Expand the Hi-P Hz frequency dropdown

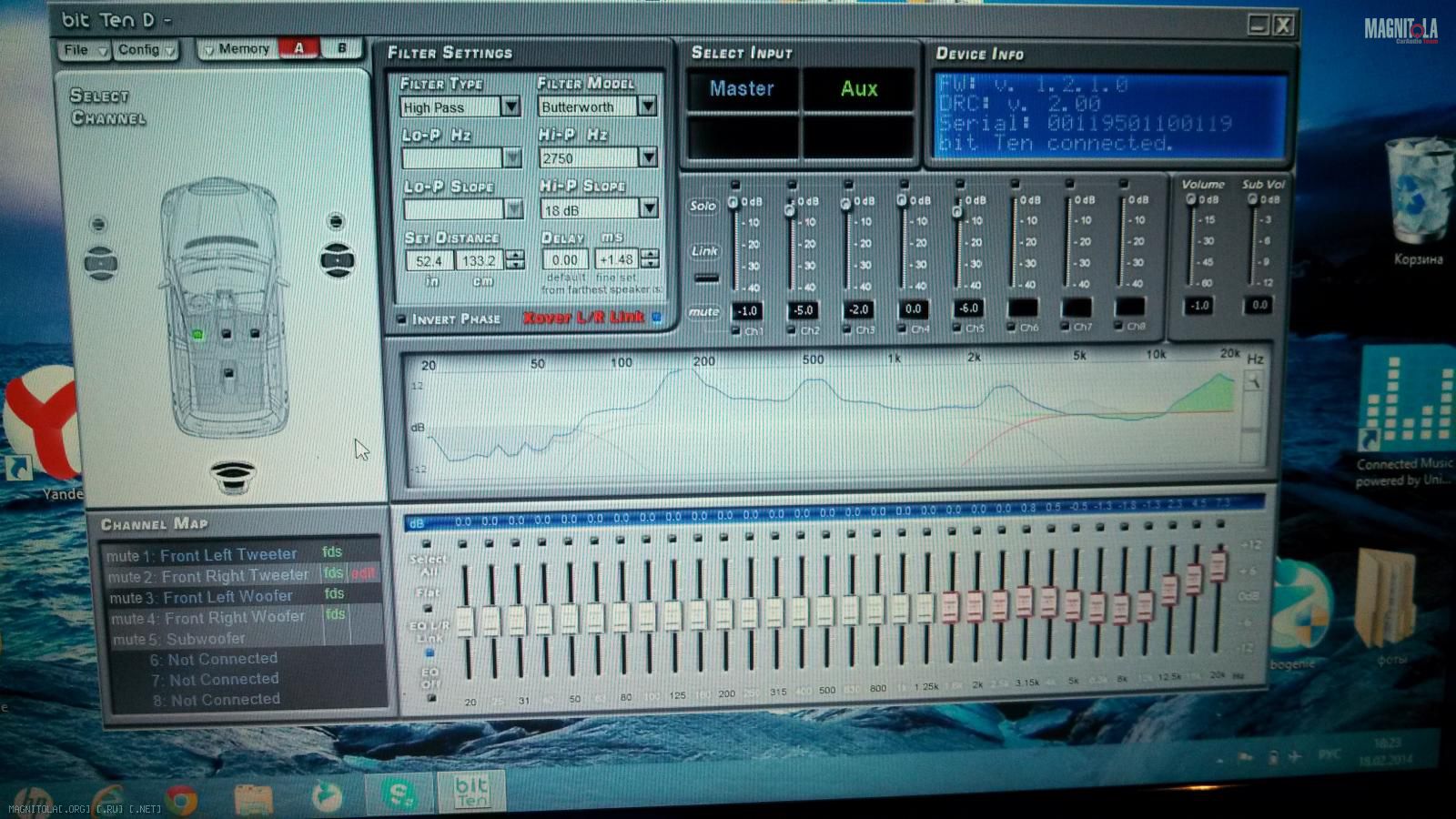point(648,157)
